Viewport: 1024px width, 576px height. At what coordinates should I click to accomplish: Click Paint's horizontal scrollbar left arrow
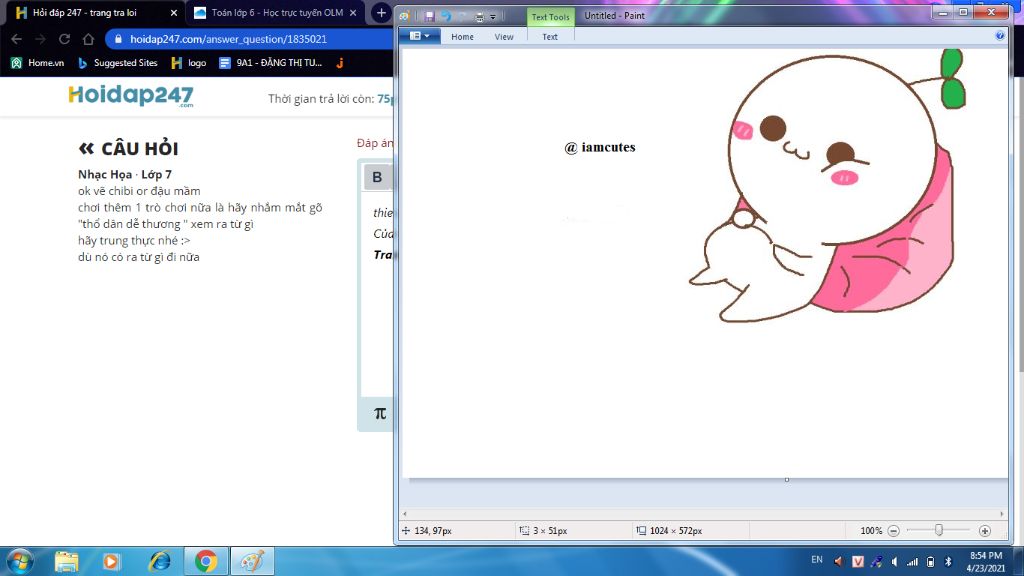[x=405, y=514]
